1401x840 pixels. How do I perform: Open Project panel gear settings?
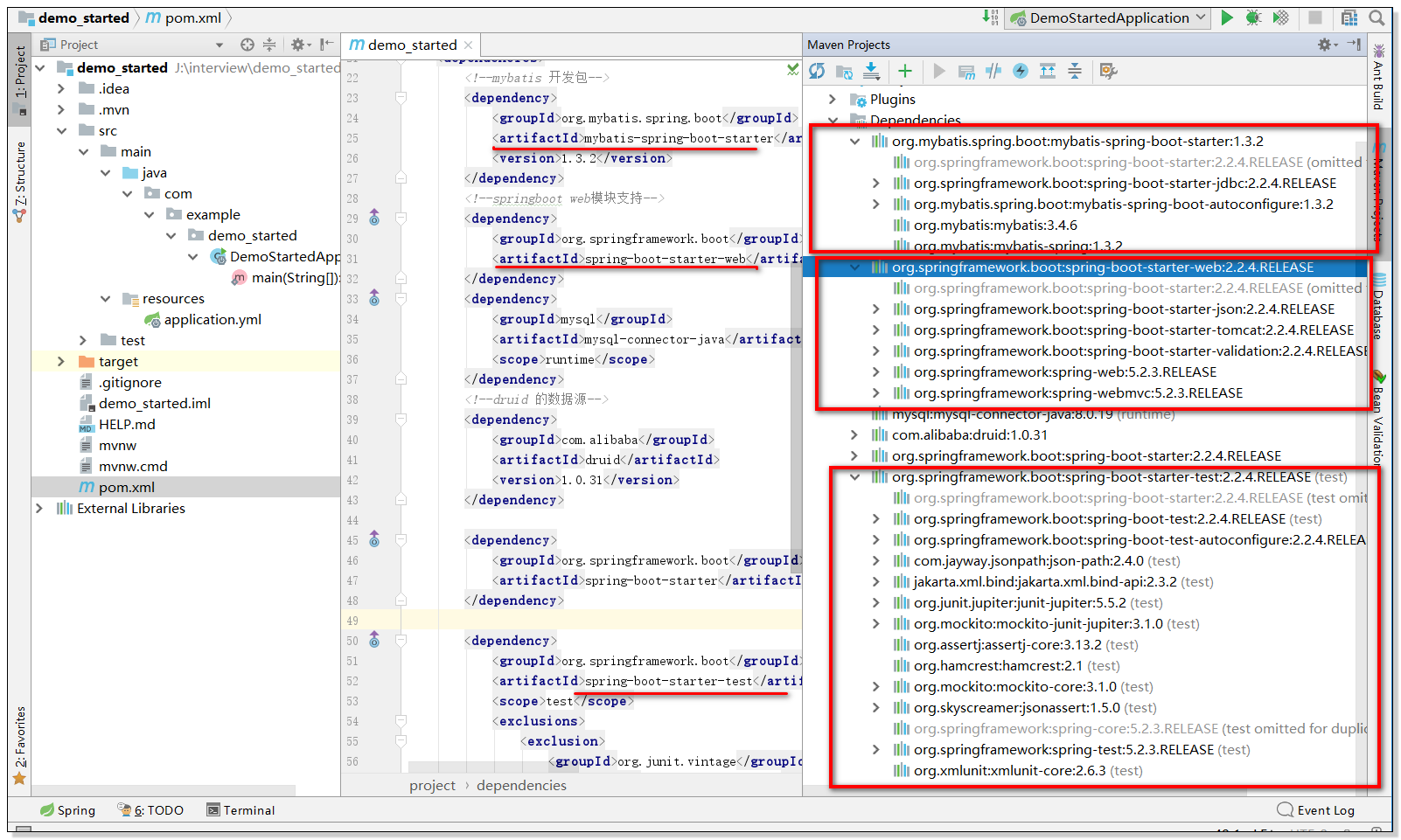pyautogui.click(x=300, y=45)
